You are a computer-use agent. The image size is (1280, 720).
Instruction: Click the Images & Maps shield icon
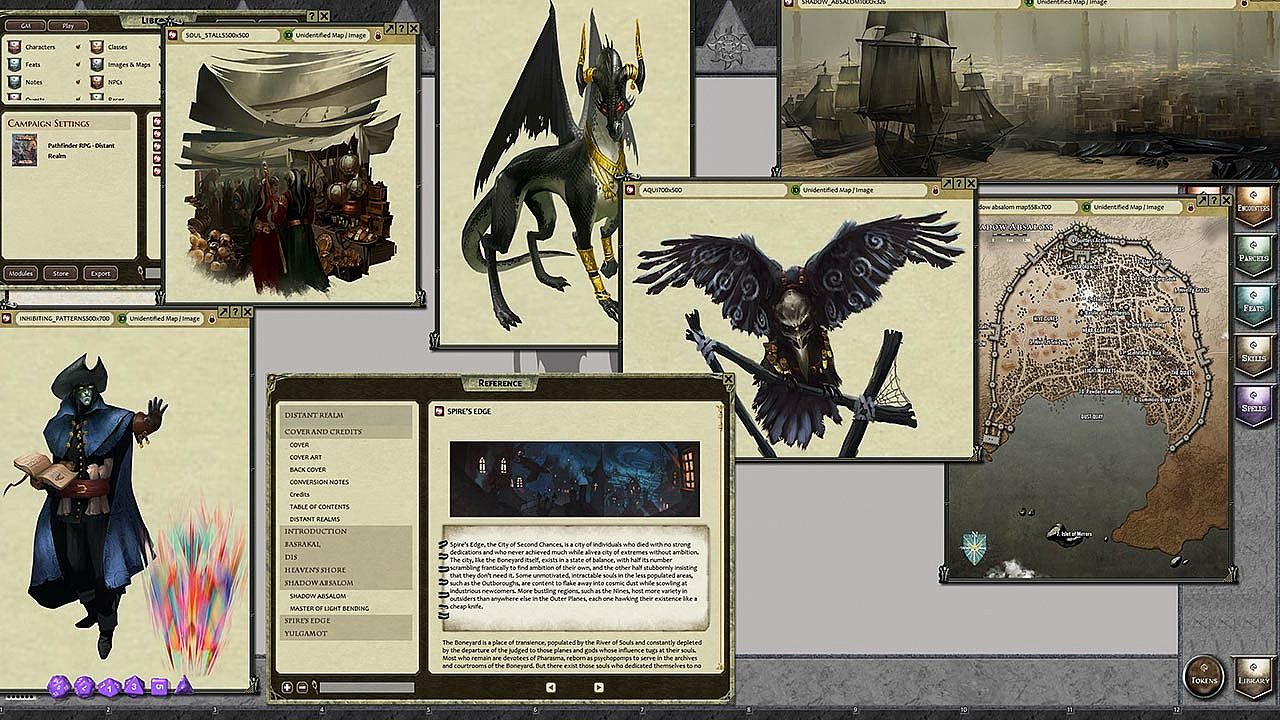[x=97, y=64]
